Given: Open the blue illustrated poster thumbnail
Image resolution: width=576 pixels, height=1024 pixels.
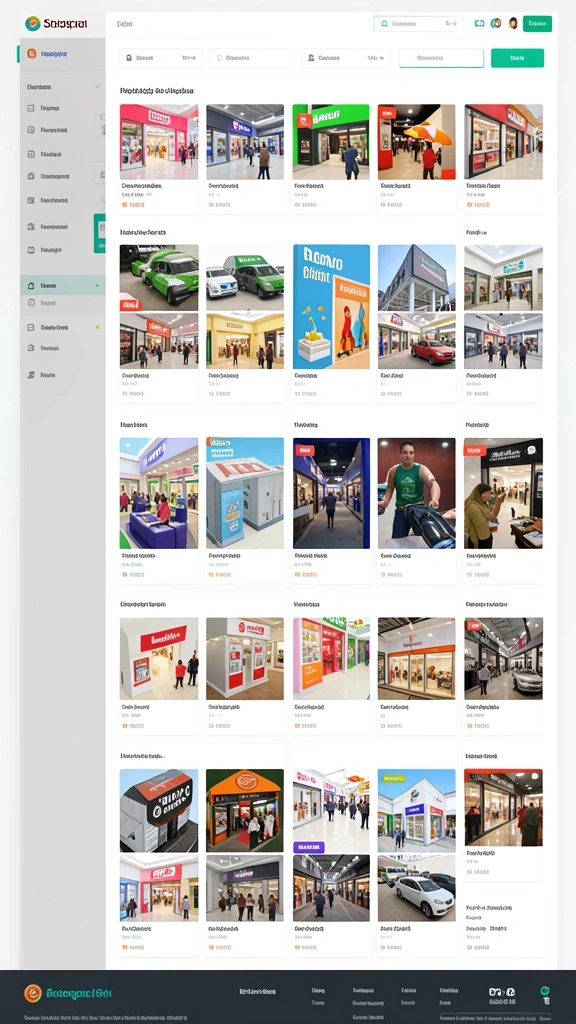Looking at the screenshot, I should click(331, 307).
